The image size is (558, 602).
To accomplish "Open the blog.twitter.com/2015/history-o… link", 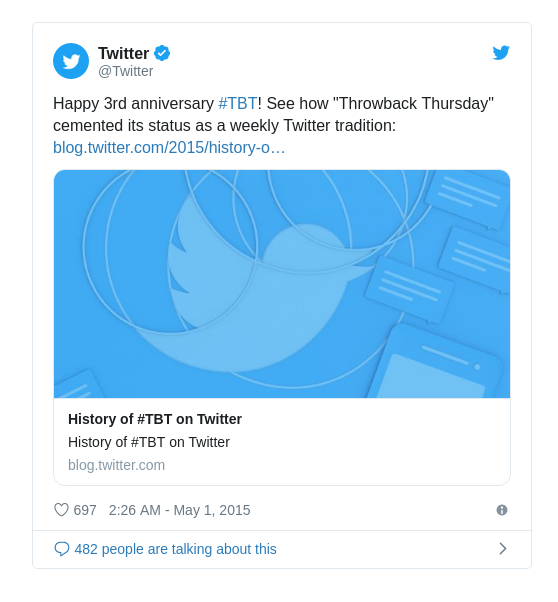I will tap(169, 147).
